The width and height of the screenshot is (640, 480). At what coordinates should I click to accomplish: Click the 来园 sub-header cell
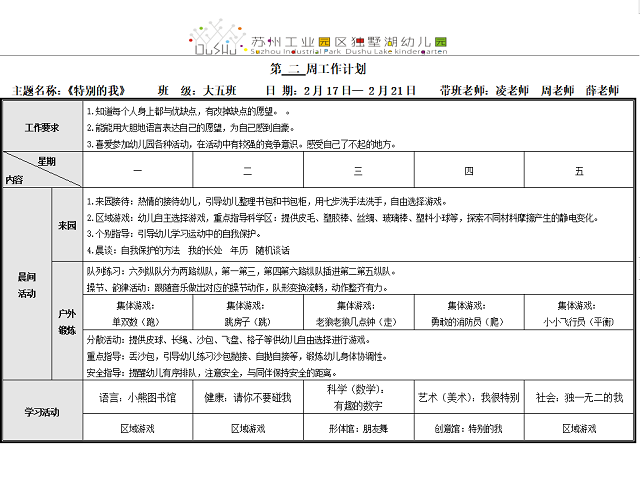(x=67, y=225)
